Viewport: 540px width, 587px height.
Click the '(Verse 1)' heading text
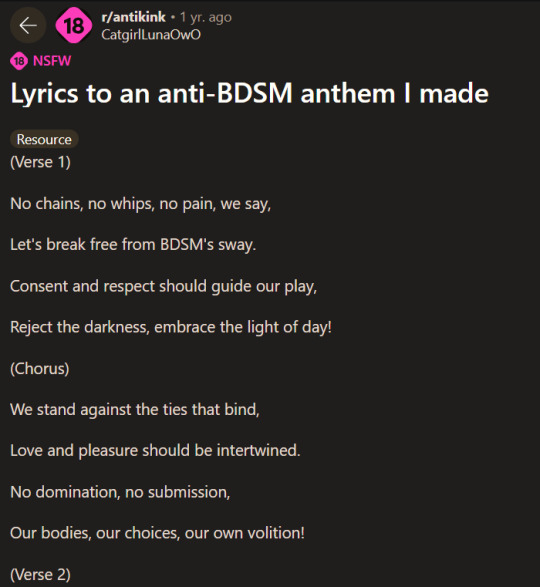coord(40,162)
